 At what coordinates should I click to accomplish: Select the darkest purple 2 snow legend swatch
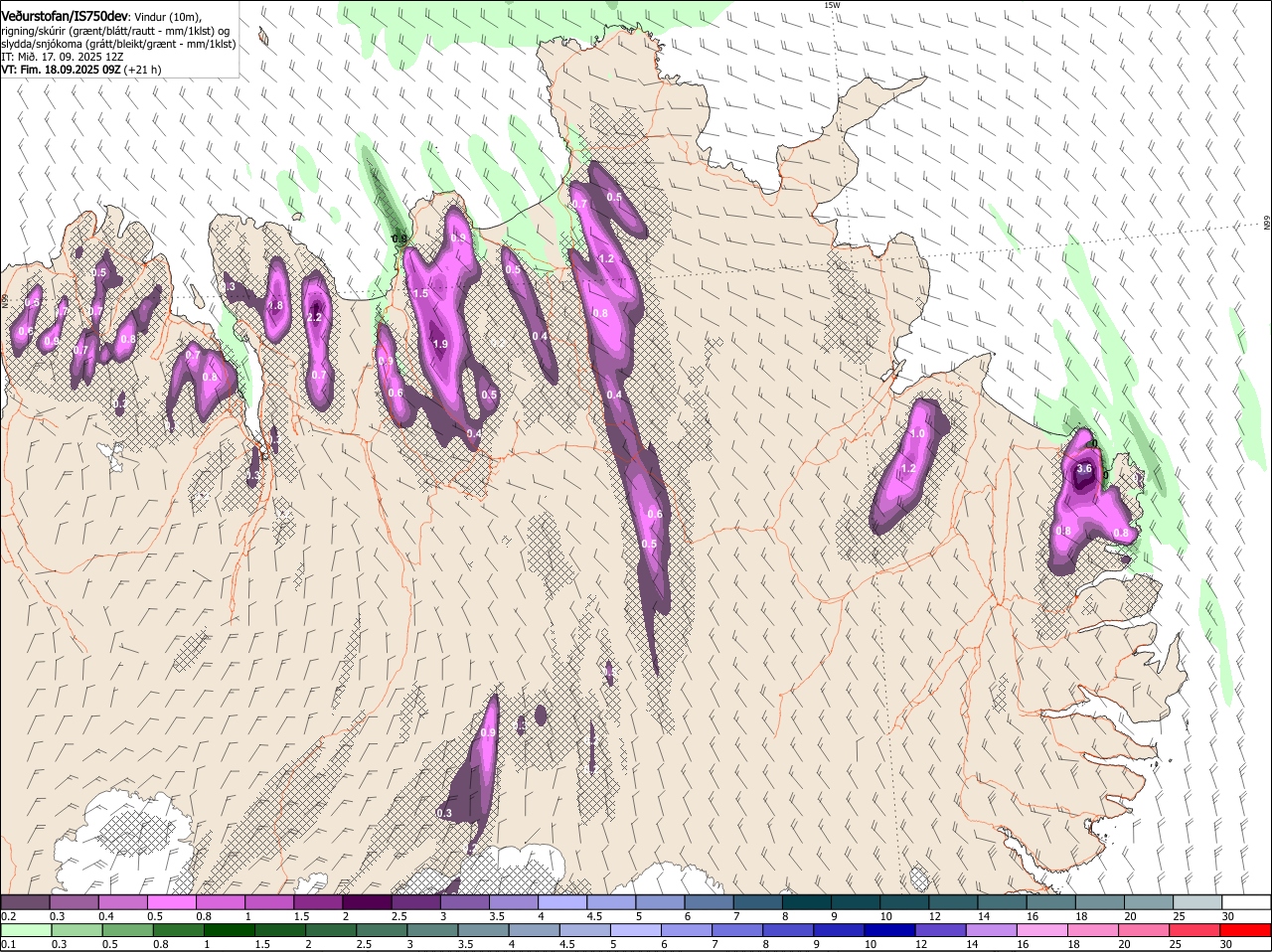[367, 902]
